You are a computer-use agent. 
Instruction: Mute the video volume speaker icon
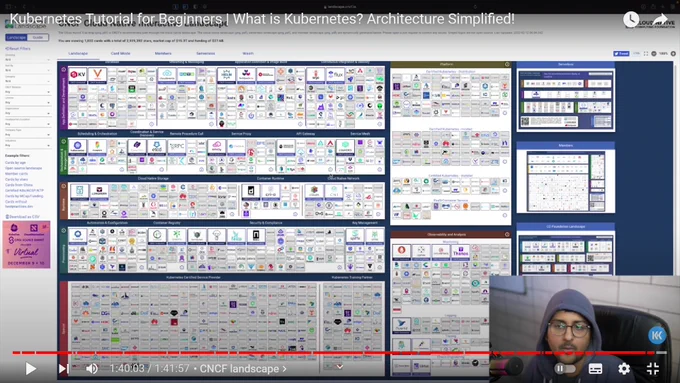[x=92, y=369]
